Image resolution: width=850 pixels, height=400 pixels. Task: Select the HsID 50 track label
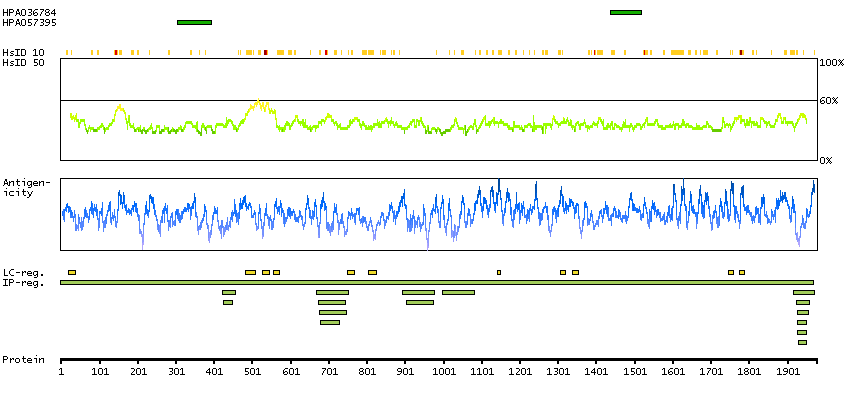click(23, 62)
